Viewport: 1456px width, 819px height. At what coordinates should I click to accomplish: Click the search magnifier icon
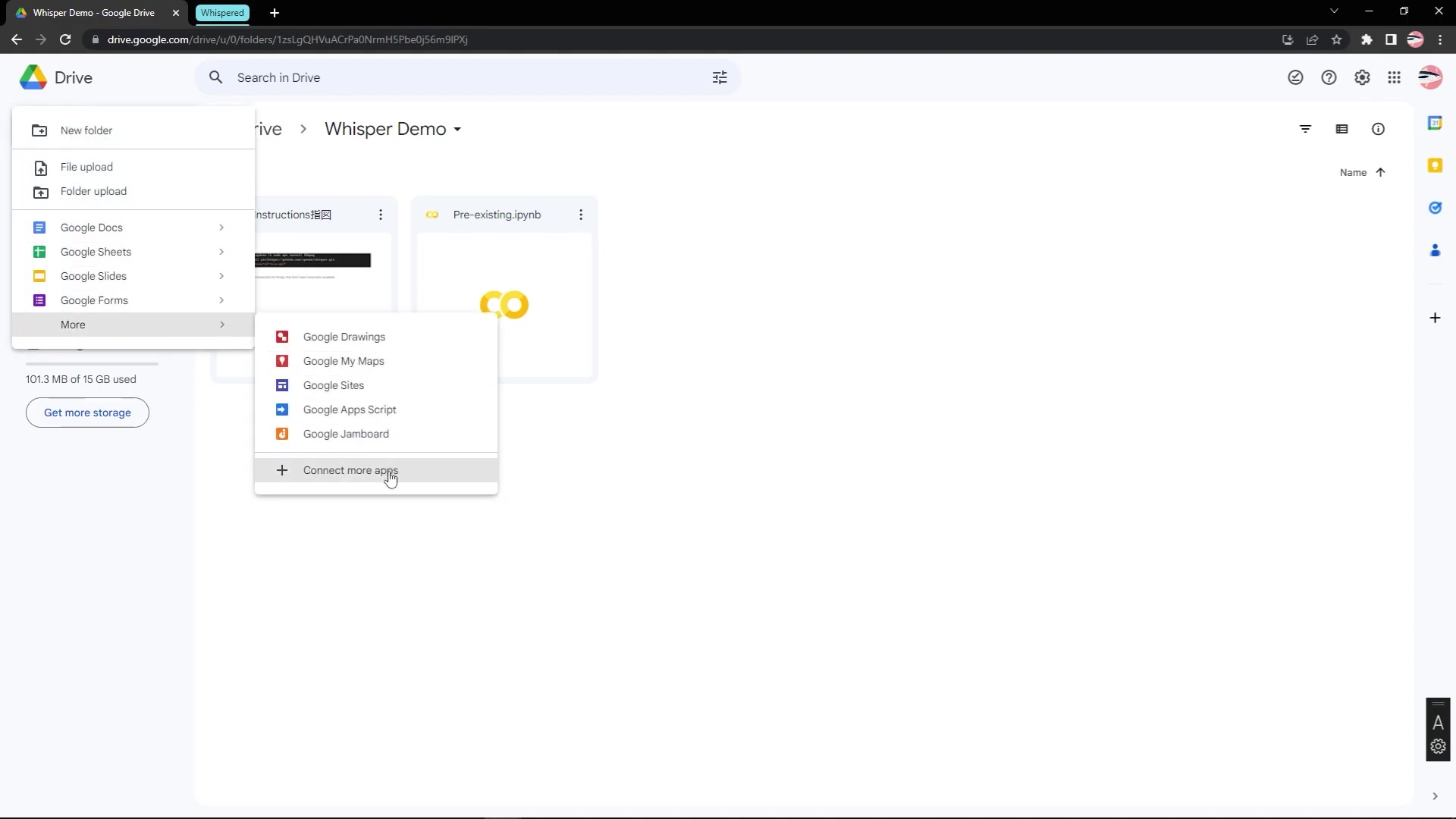coord(216,77)
